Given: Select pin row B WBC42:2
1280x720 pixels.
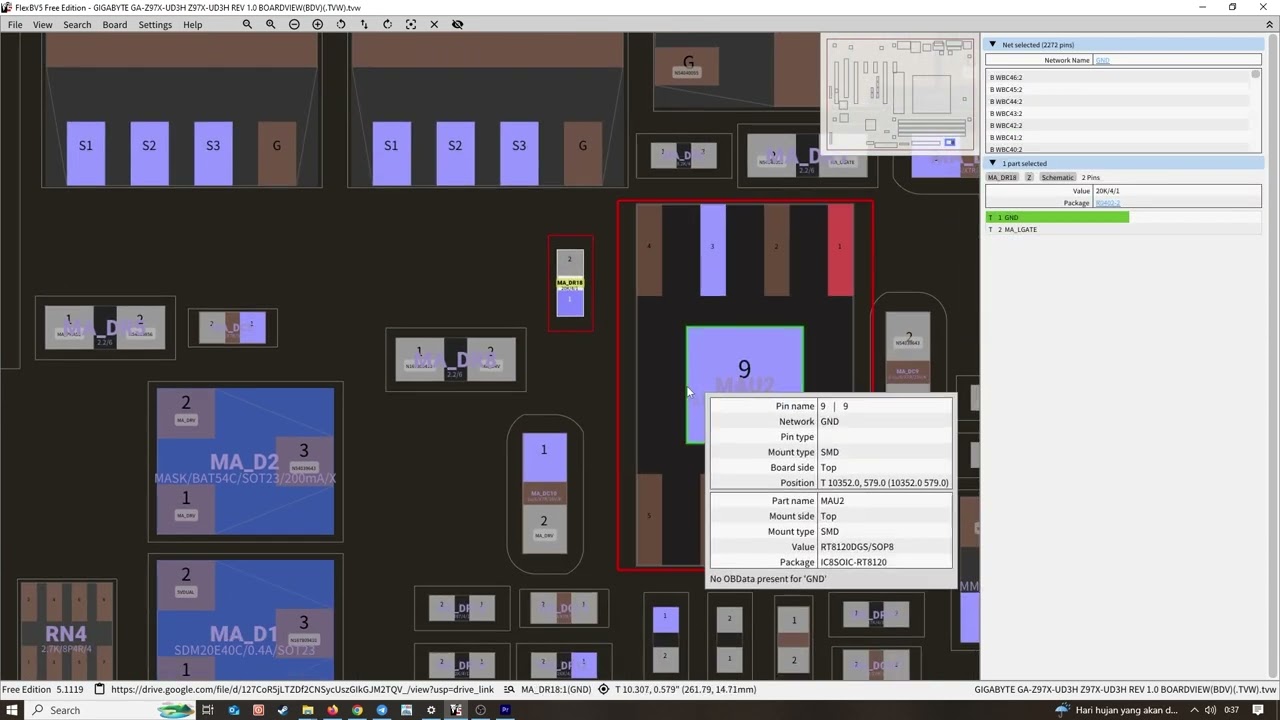Looking at the screenshot, I should coord(1117,125).
